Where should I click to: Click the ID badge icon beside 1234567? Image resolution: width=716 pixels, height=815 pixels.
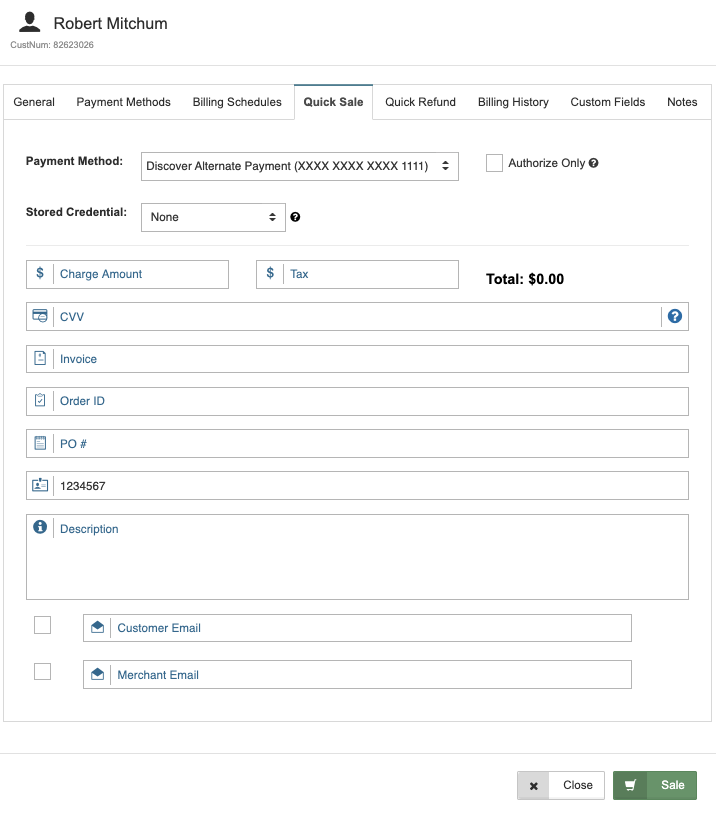click(40, 485)
